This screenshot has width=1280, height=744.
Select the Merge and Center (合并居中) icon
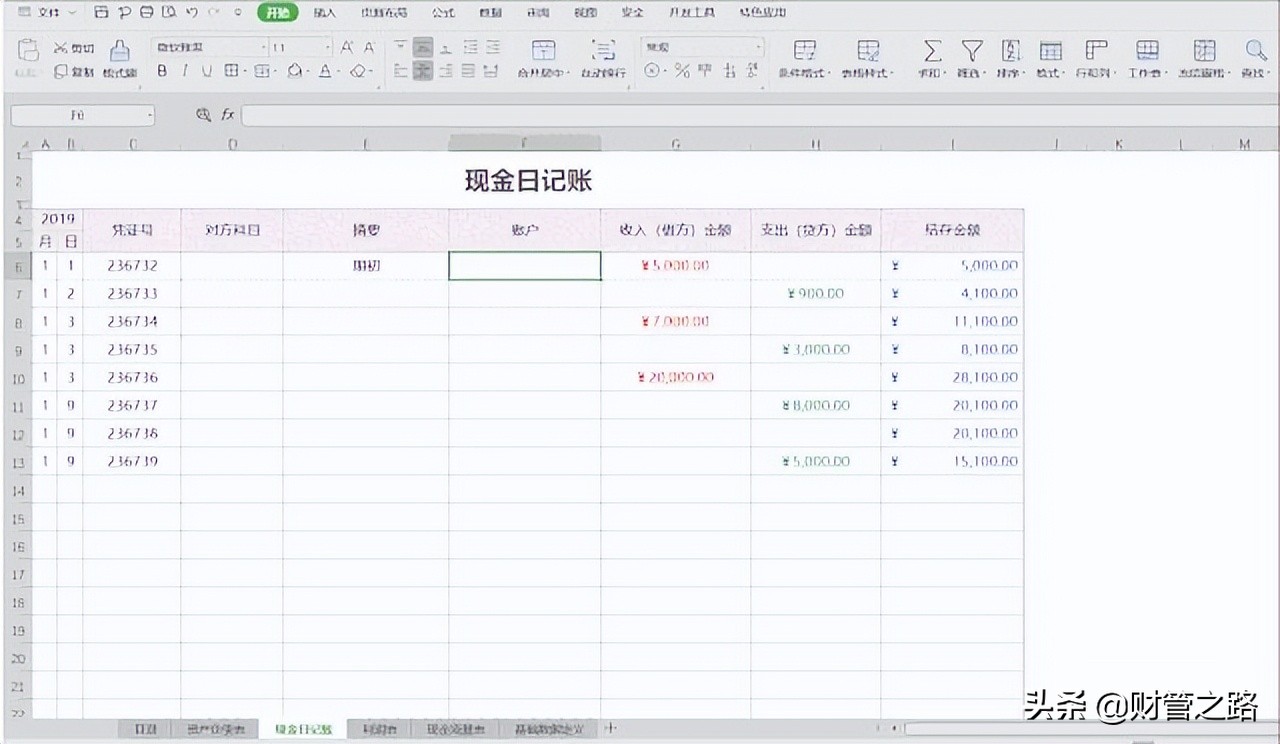[x=542, y=50]
